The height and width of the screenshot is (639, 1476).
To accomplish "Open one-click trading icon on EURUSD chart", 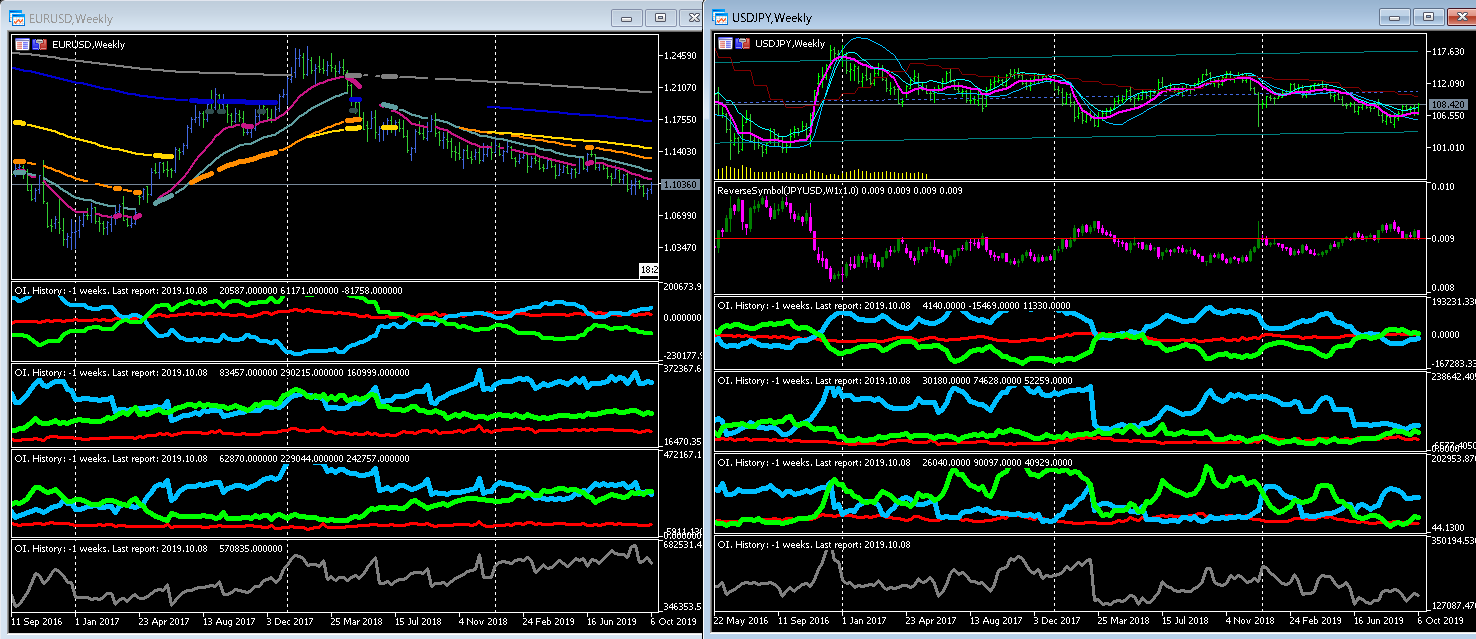I will pos(40,44).
